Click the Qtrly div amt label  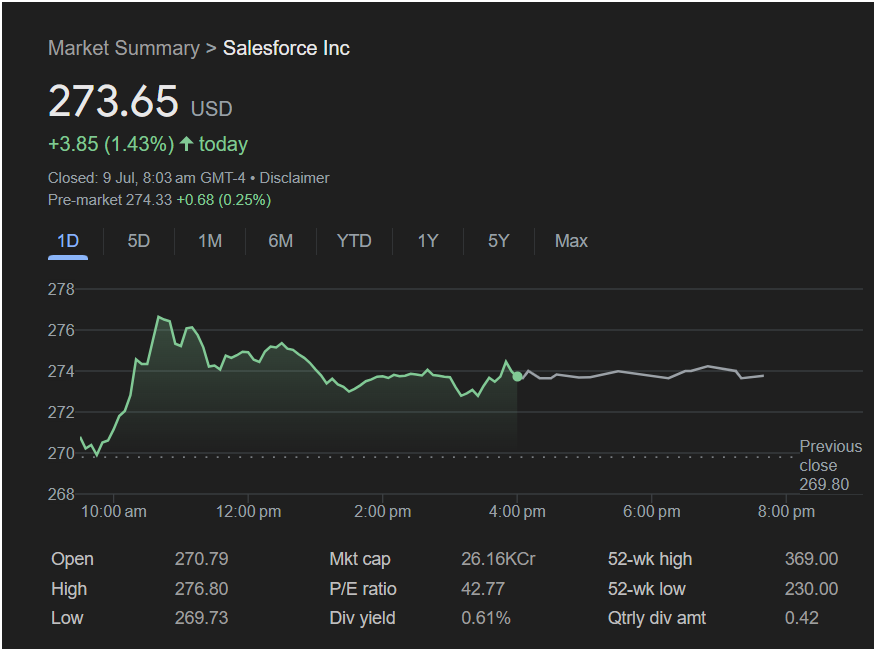[x=656, y=618]
